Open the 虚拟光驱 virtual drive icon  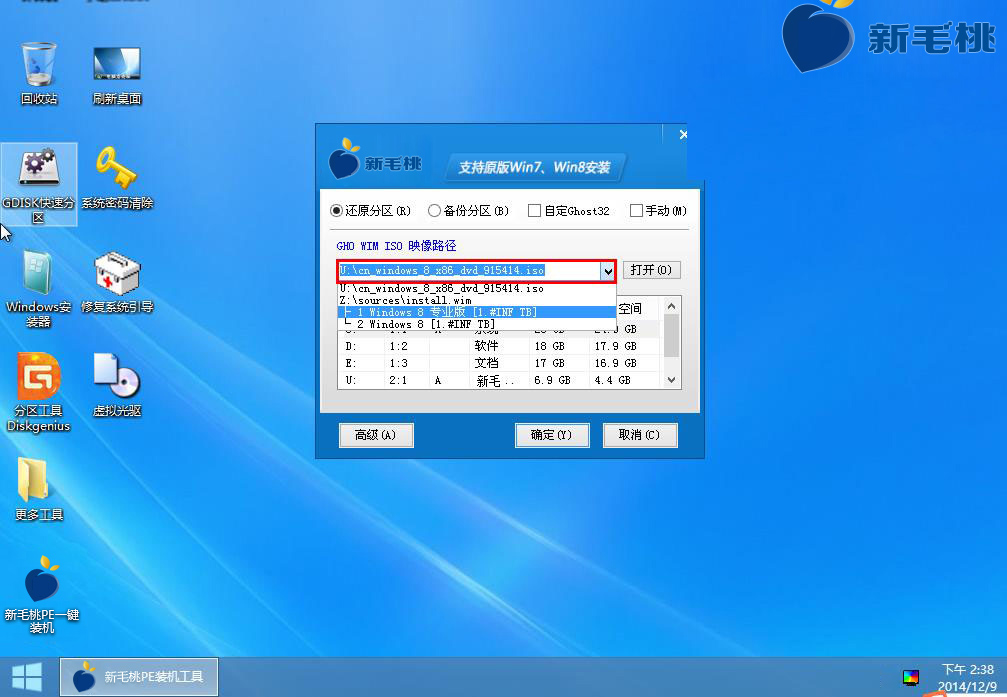117,385
